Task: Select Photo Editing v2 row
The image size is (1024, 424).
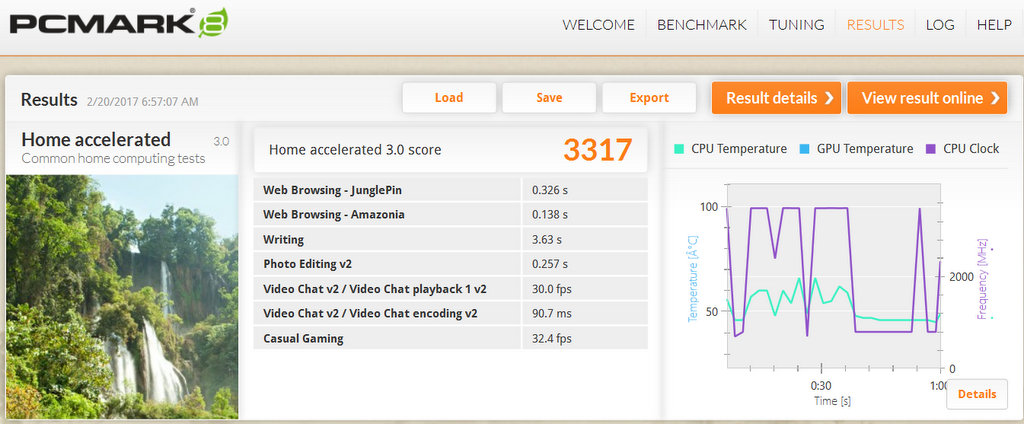Action: coord(451,264)
